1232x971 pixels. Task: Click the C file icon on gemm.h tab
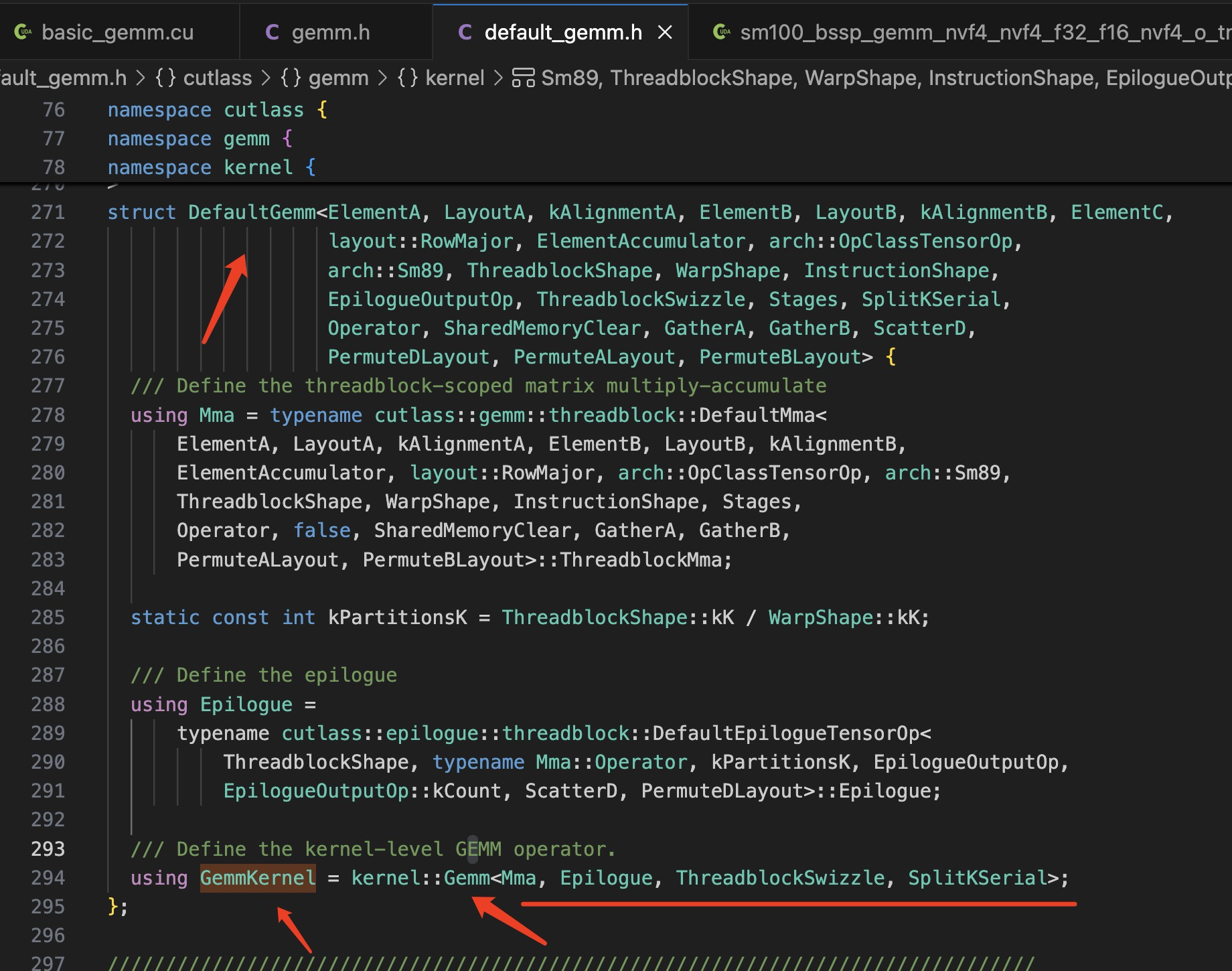click(x=272, y=32)
